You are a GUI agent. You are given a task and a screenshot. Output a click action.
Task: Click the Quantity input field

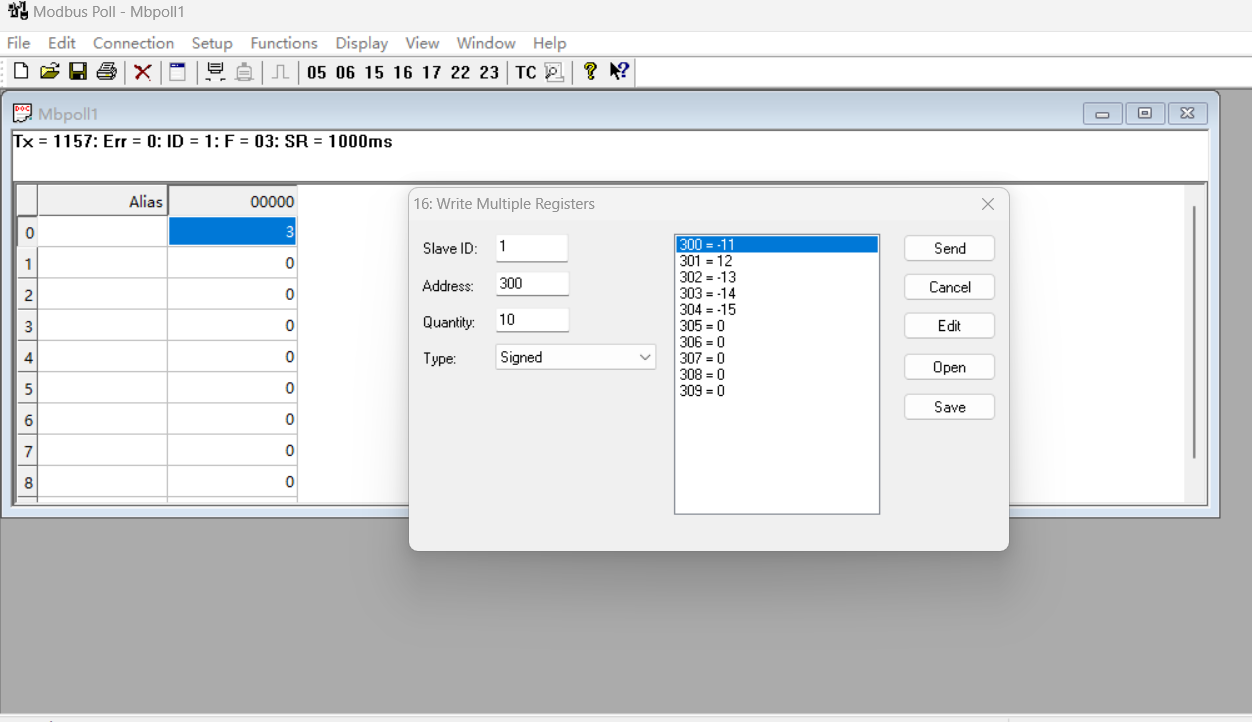tap(532, 320)
